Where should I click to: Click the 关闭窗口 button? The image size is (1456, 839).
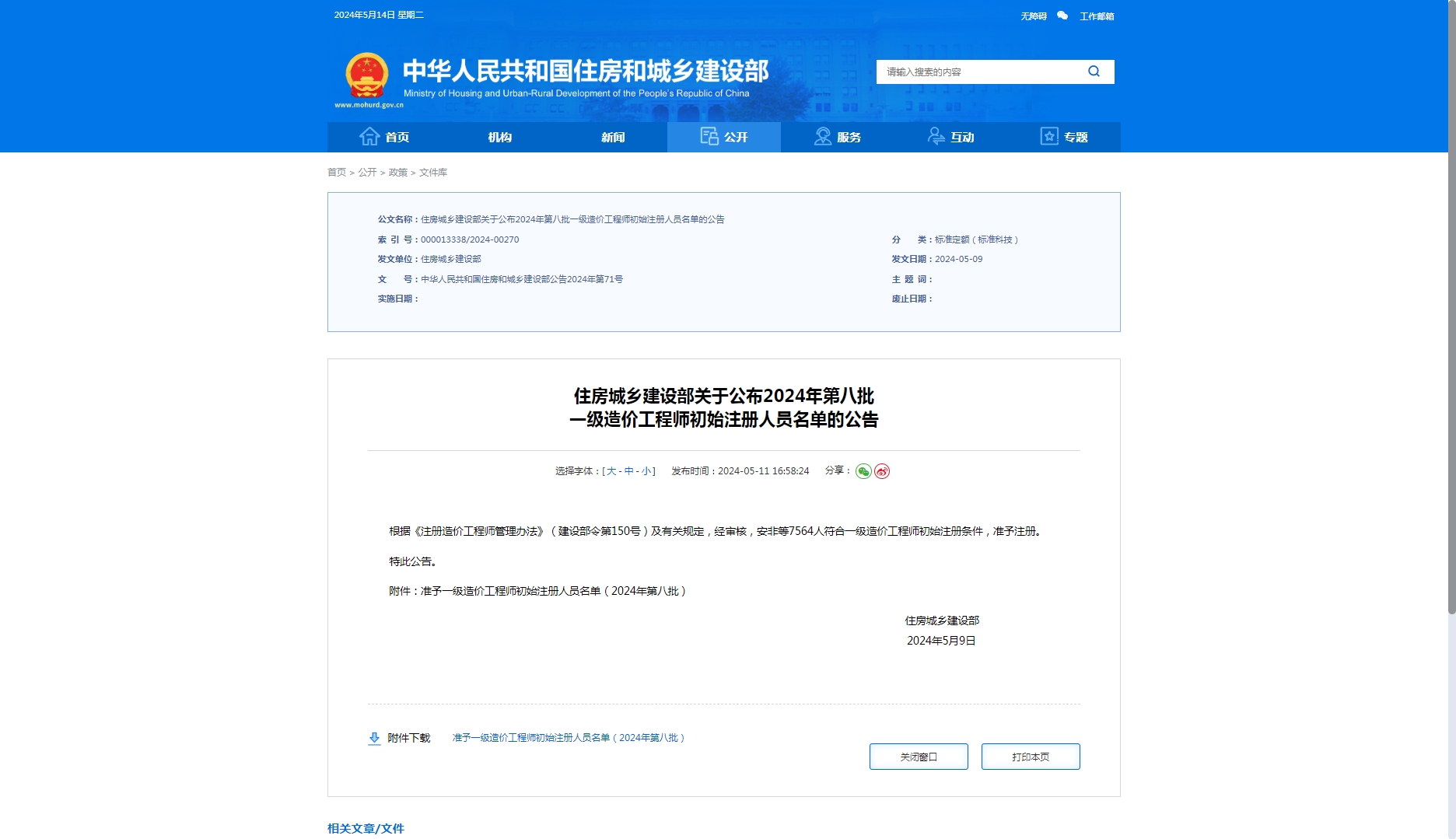click(x=919, y=757)
